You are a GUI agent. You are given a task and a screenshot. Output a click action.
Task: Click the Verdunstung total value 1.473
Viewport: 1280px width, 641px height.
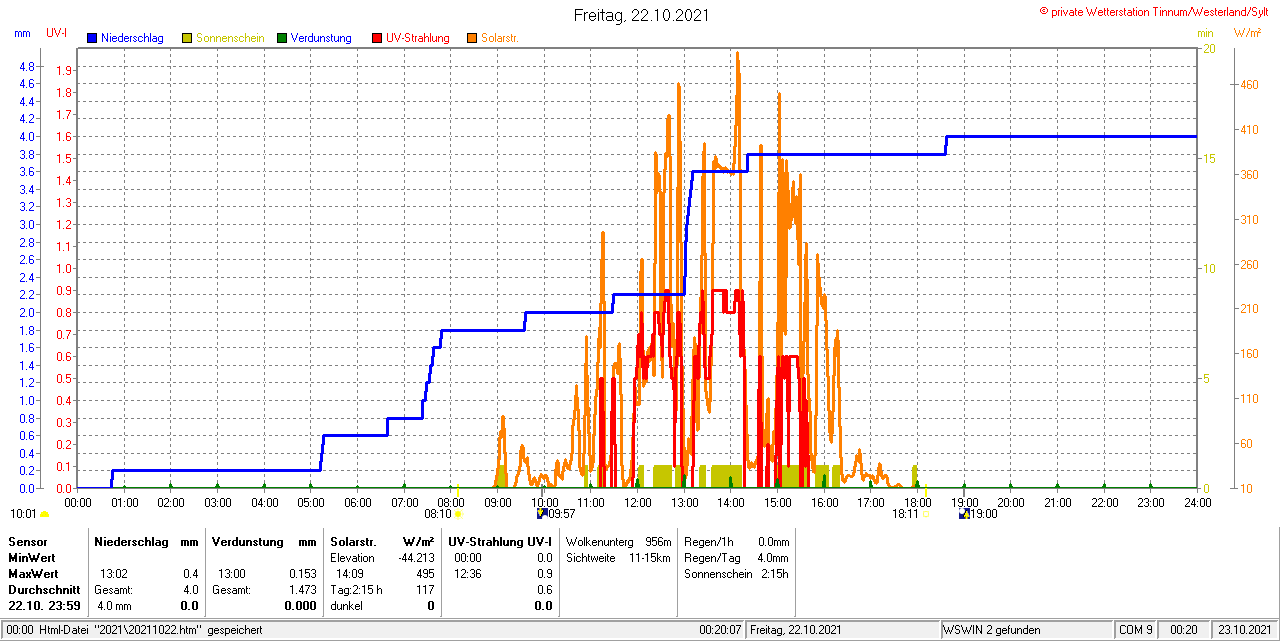point(302,590)
